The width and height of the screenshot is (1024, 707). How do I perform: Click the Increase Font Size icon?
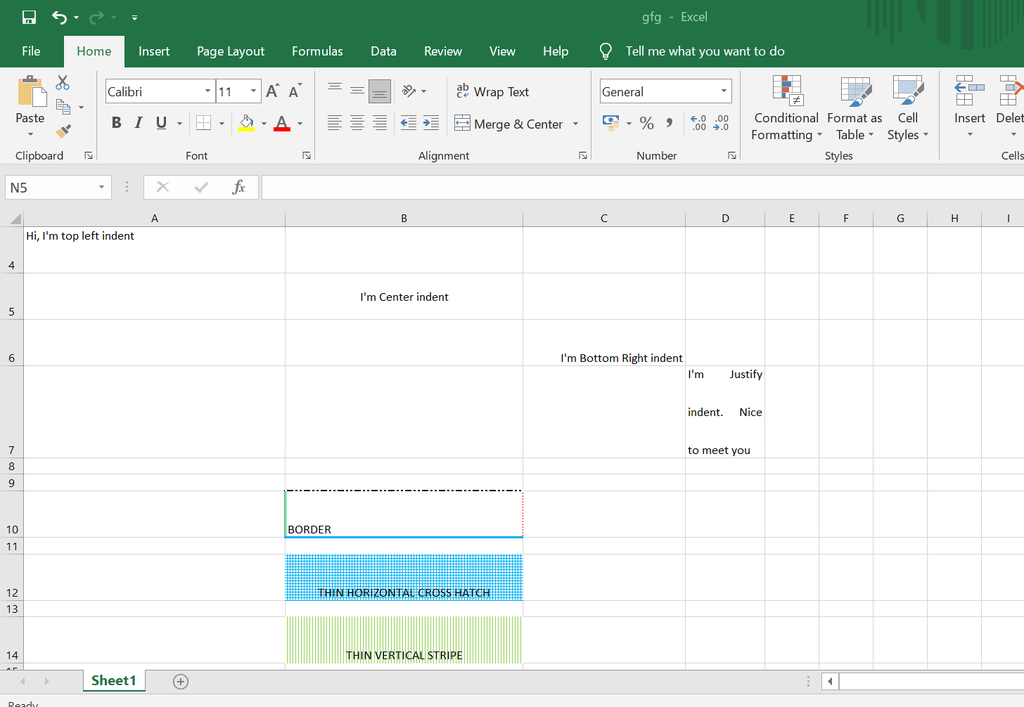coord(272,91)
